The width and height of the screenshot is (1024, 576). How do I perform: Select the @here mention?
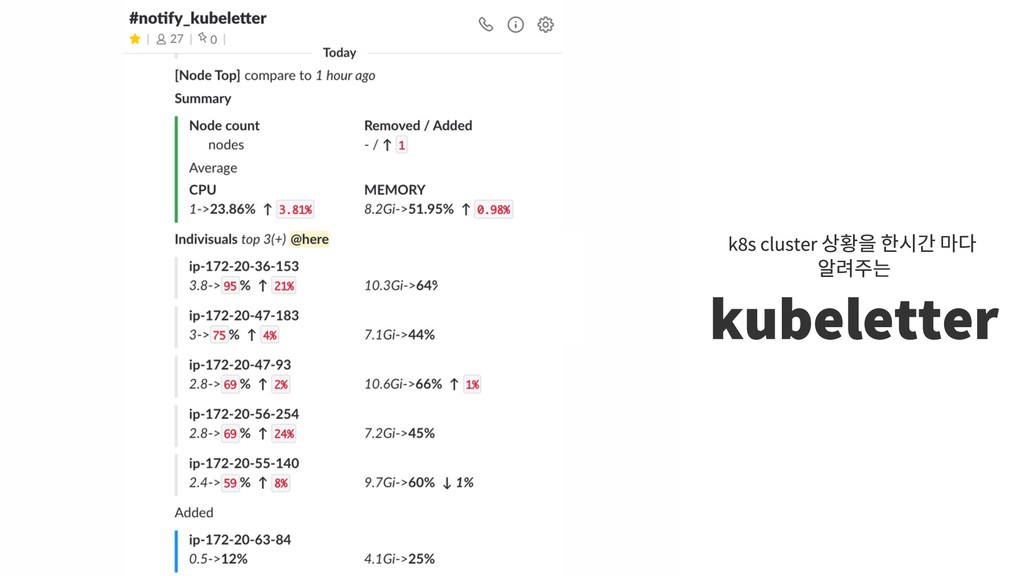pyautogui.click(x=310, y=239)
